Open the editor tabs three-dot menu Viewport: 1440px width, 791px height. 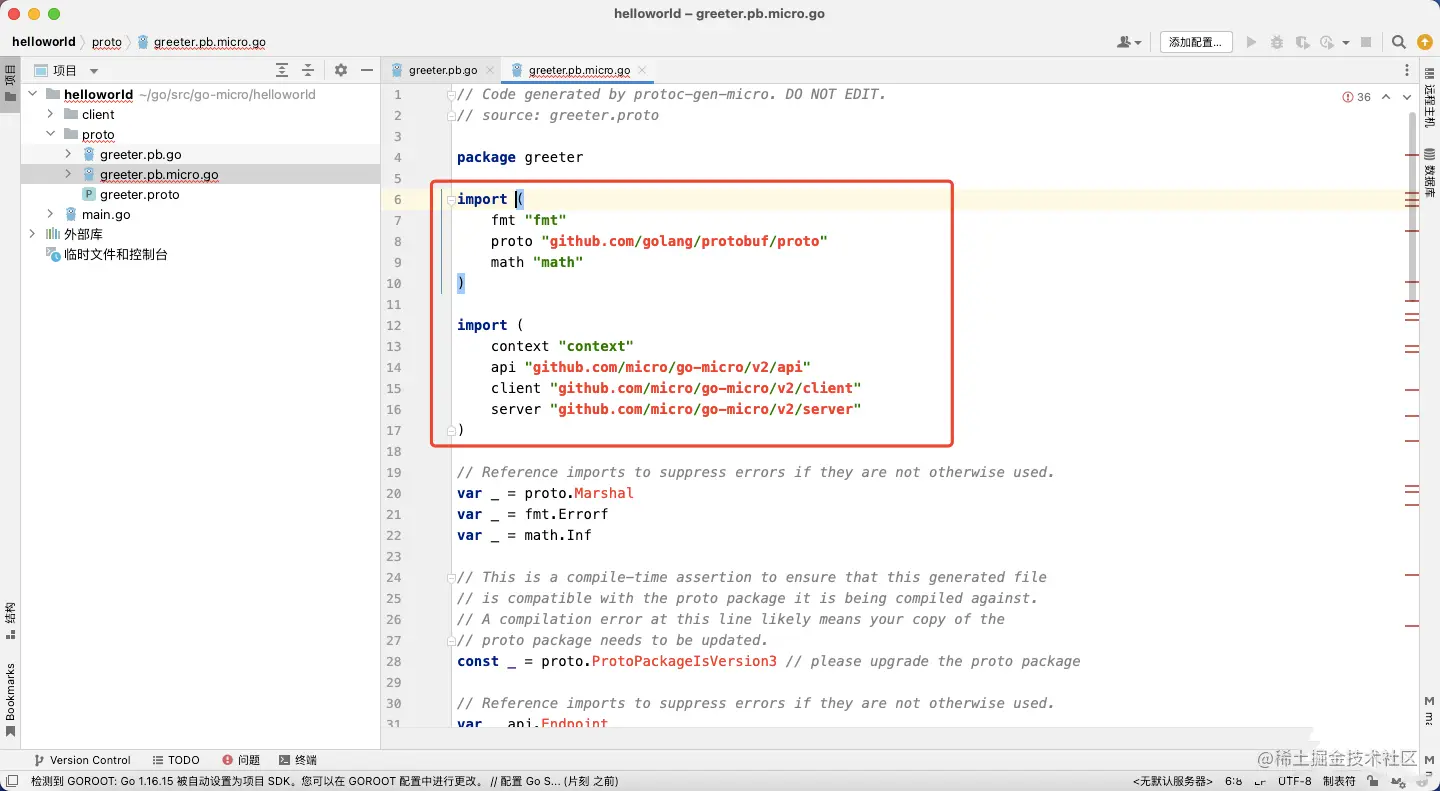tap(1407, 70)
